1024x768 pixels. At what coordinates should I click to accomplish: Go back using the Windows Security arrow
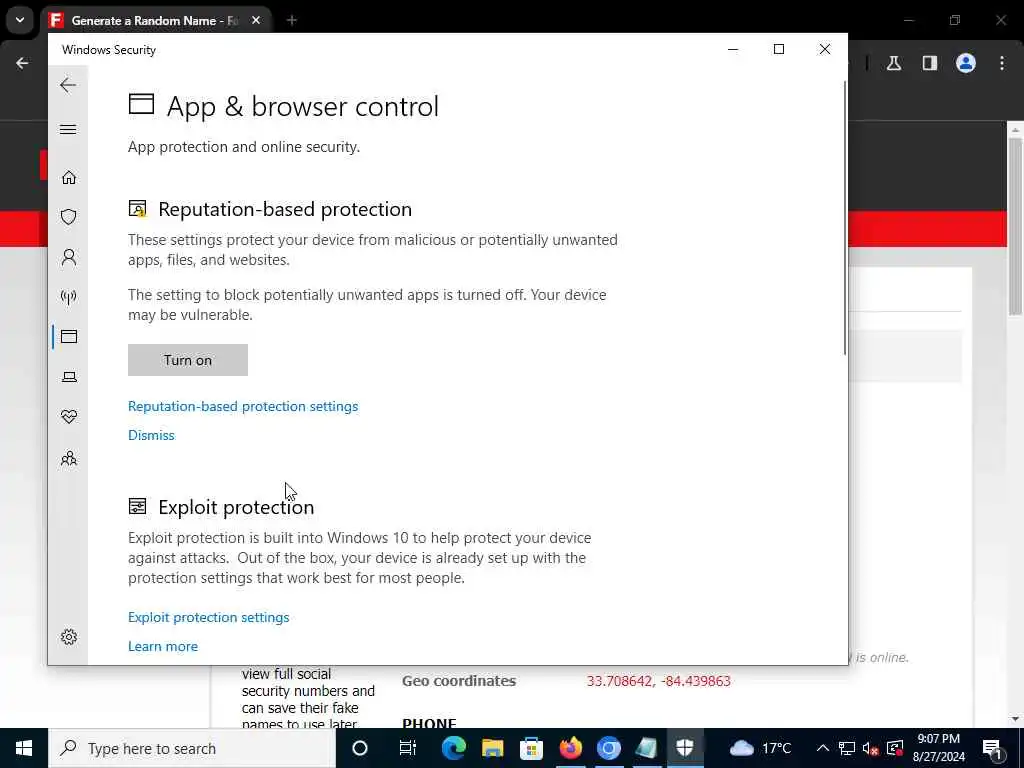(x=68, y=85)
